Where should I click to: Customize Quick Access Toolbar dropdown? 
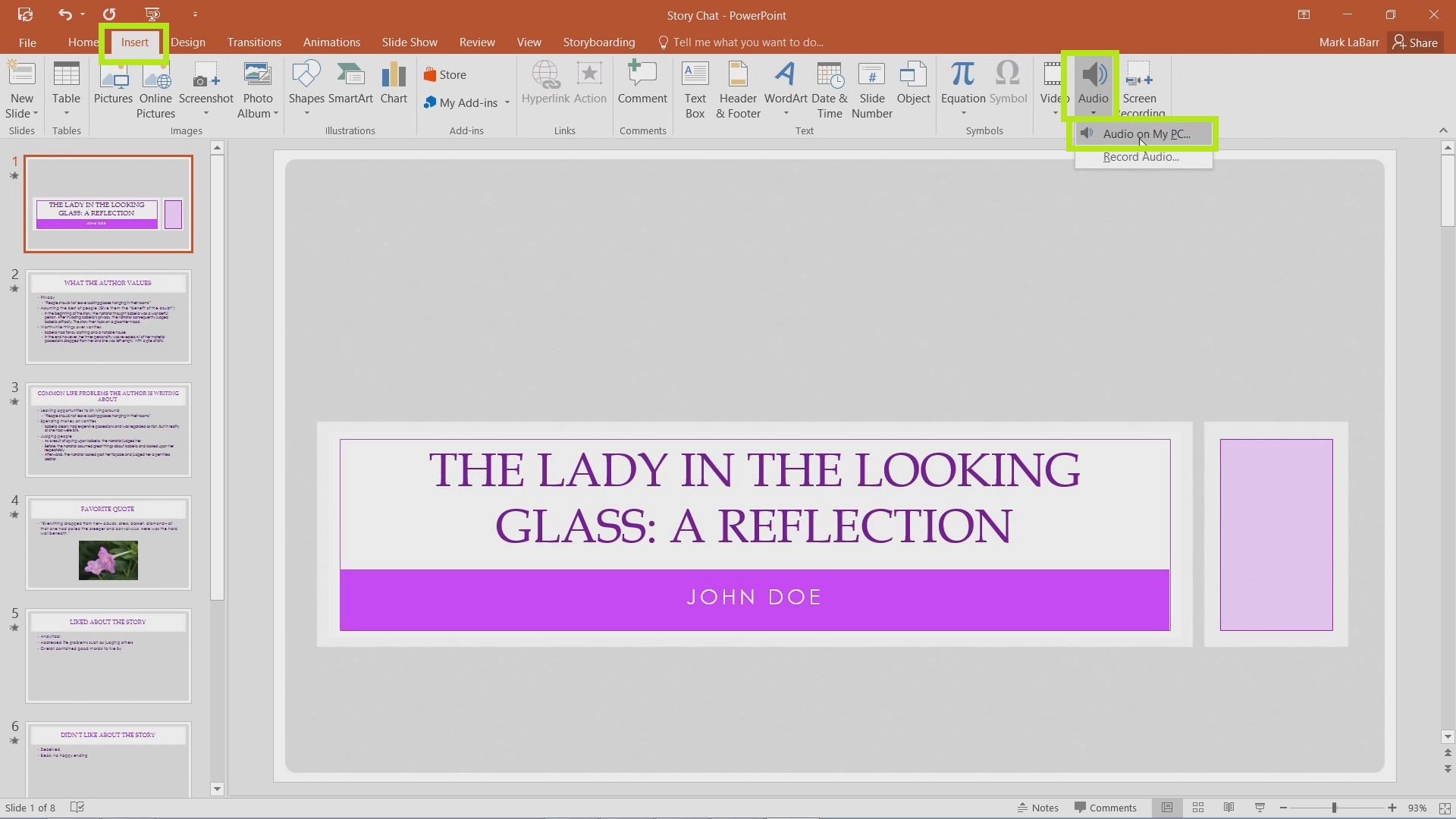coord(195,14)
